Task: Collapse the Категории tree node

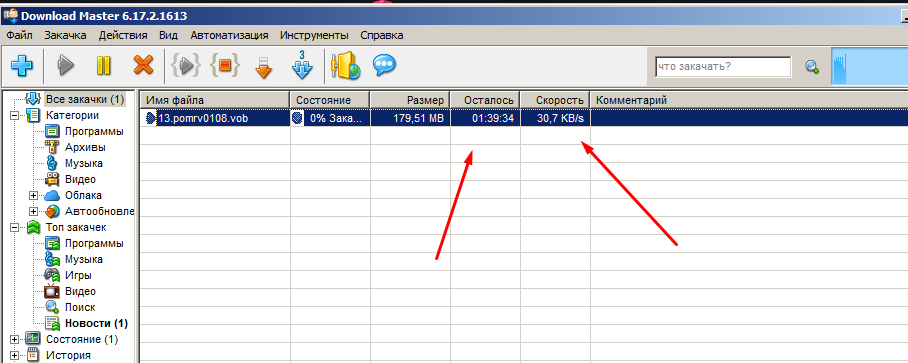Action: tap(14, 115)
